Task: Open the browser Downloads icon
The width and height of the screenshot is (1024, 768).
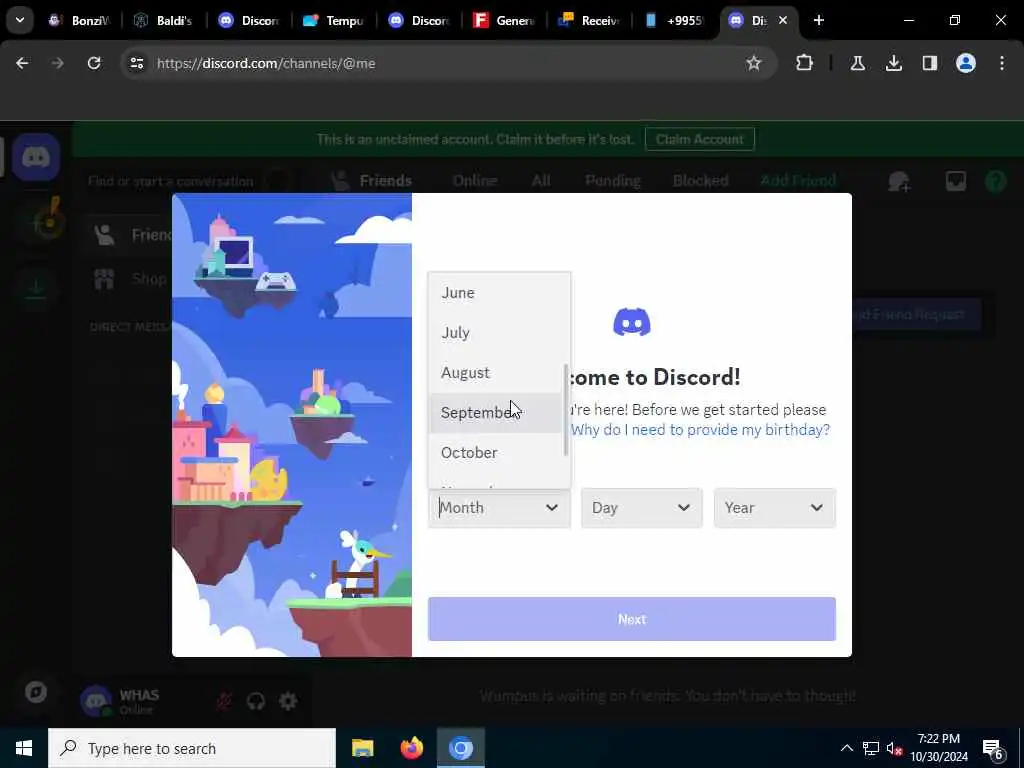Action: tap(893, 63)
